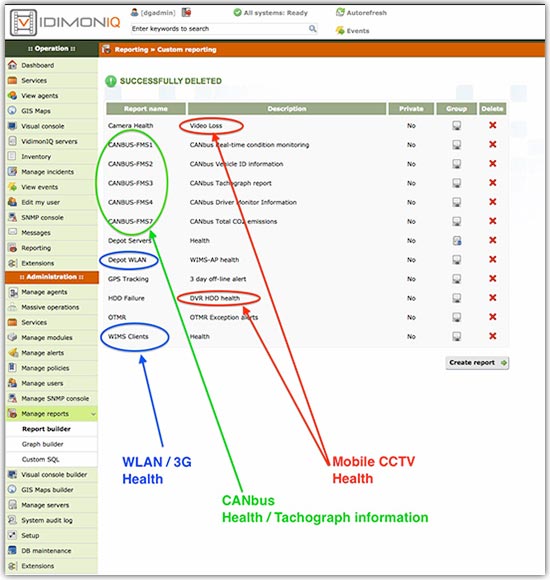
Task: Click the Events icon in the header
Action: tap(340, 30)
